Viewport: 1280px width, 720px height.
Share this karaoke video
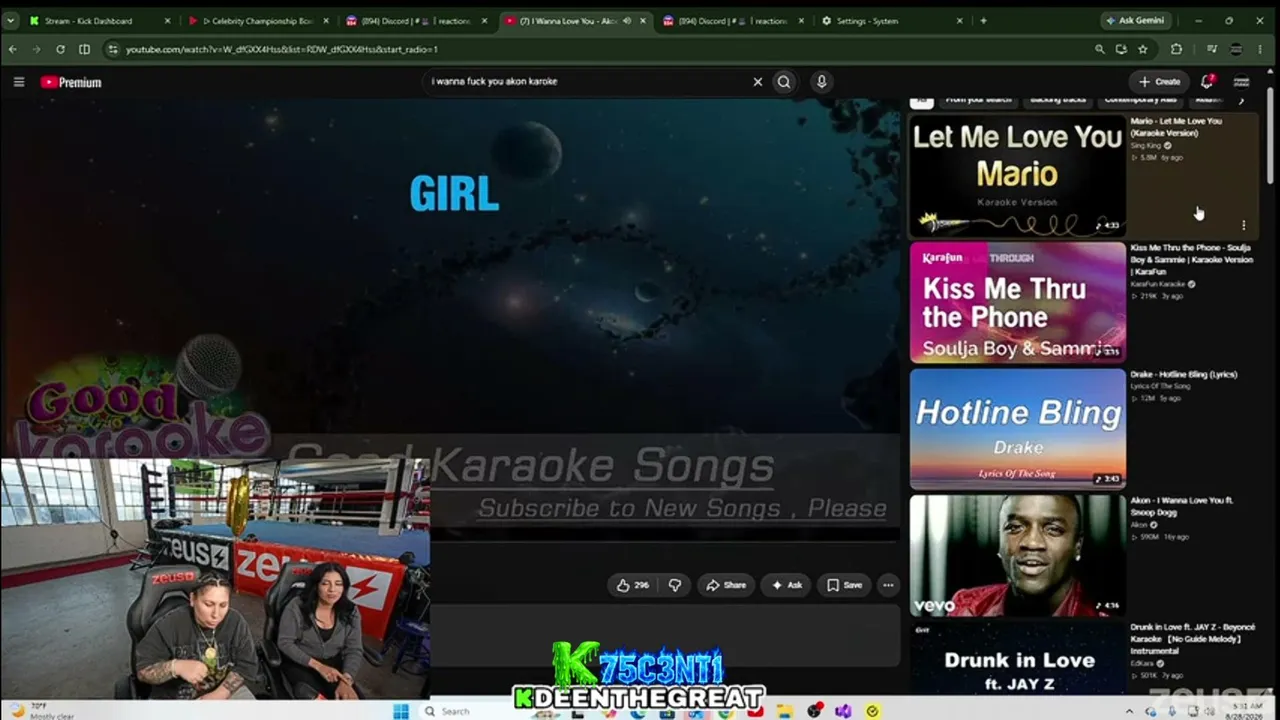click(726, 585)
